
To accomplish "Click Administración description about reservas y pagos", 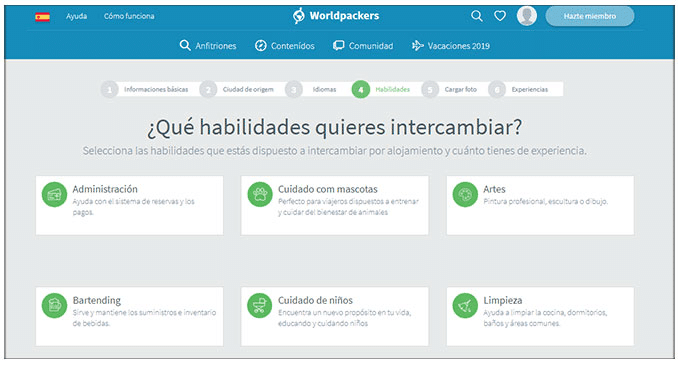I will (134, 207).
